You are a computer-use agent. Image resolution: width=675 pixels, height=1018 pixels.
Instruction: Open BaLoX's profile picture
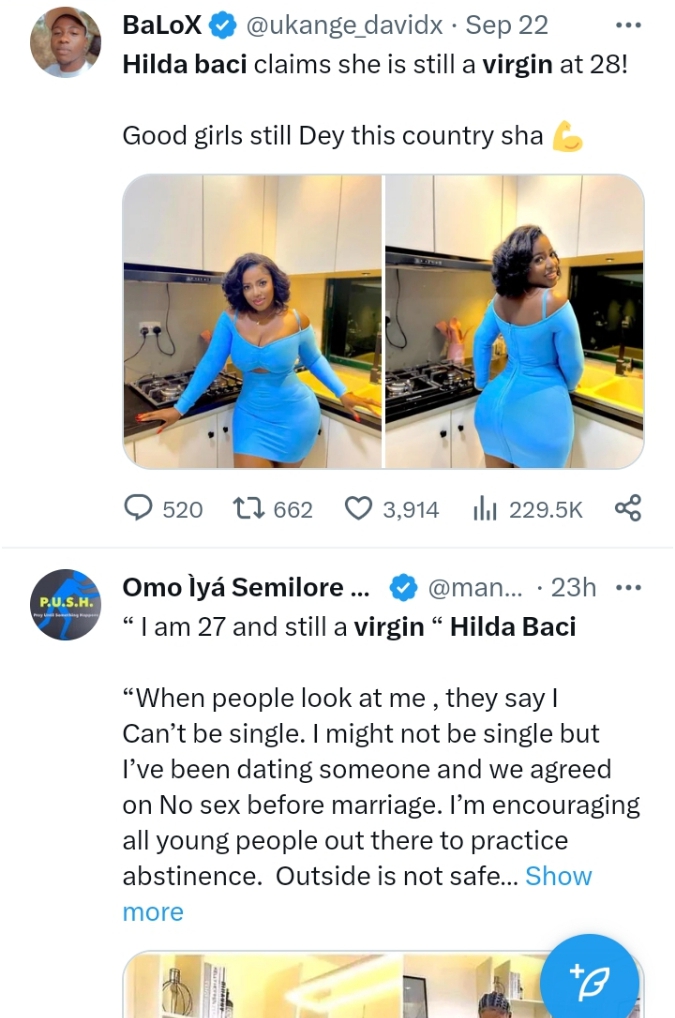(65, 43)
